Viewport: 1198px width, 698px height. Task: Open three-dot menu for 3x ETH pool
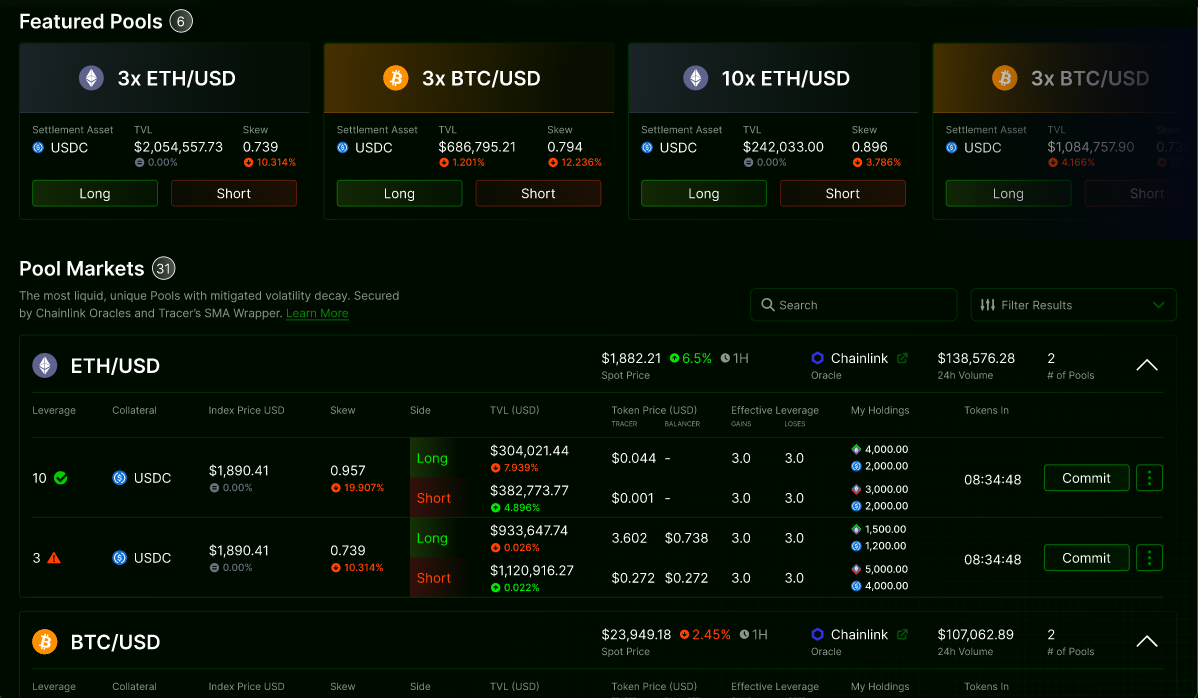click(x=1149, y=558)
